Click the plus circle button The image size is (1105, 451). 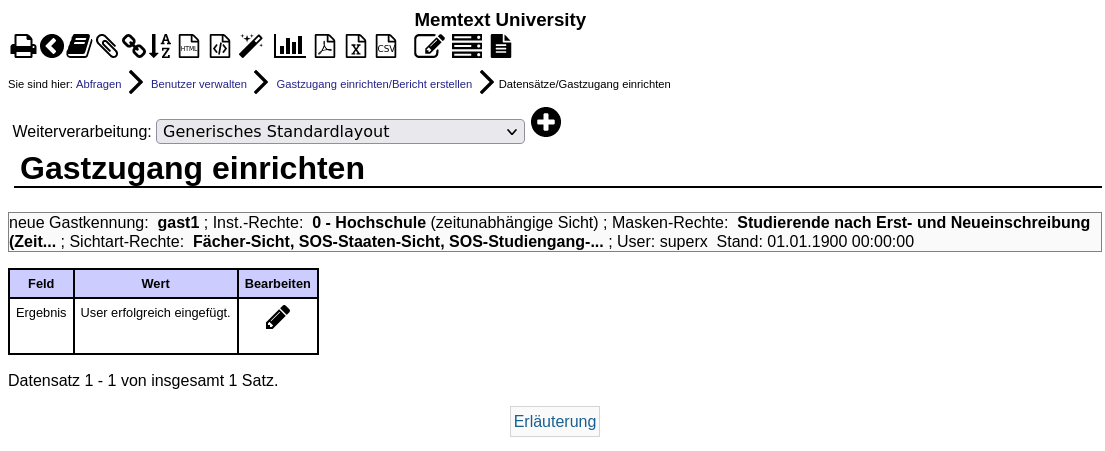pos(546,123)
